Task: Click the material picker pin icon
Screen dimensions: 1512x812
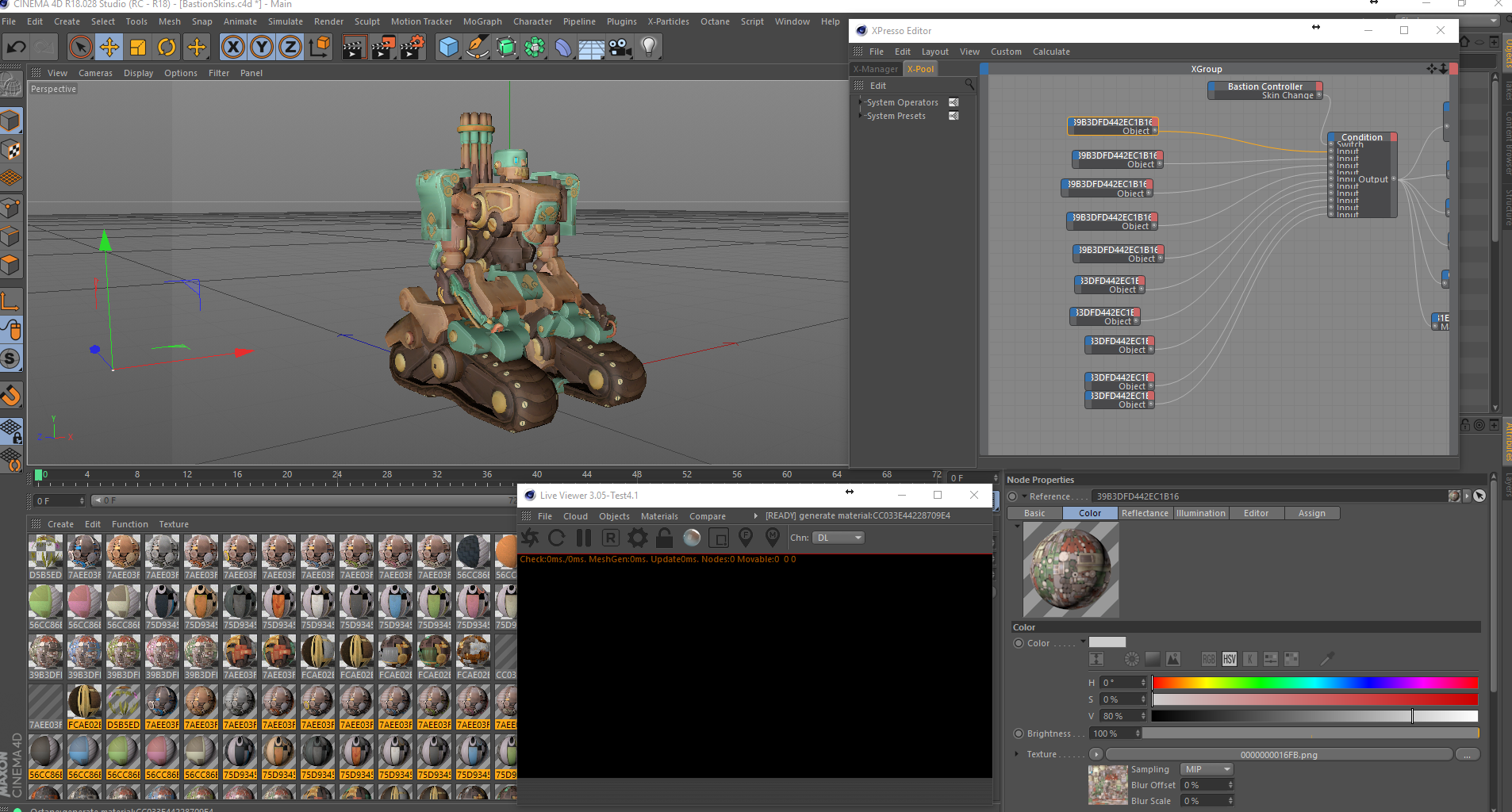Action: point(773,538)
